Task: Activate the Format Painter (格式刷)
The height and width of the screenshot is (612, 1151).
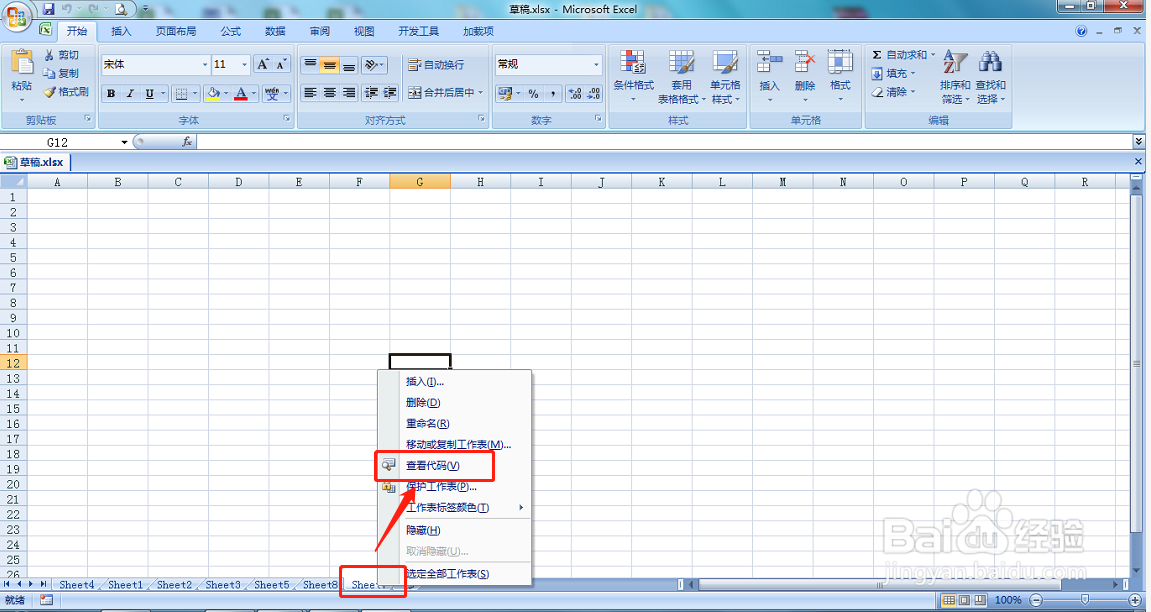Action: 65,92
